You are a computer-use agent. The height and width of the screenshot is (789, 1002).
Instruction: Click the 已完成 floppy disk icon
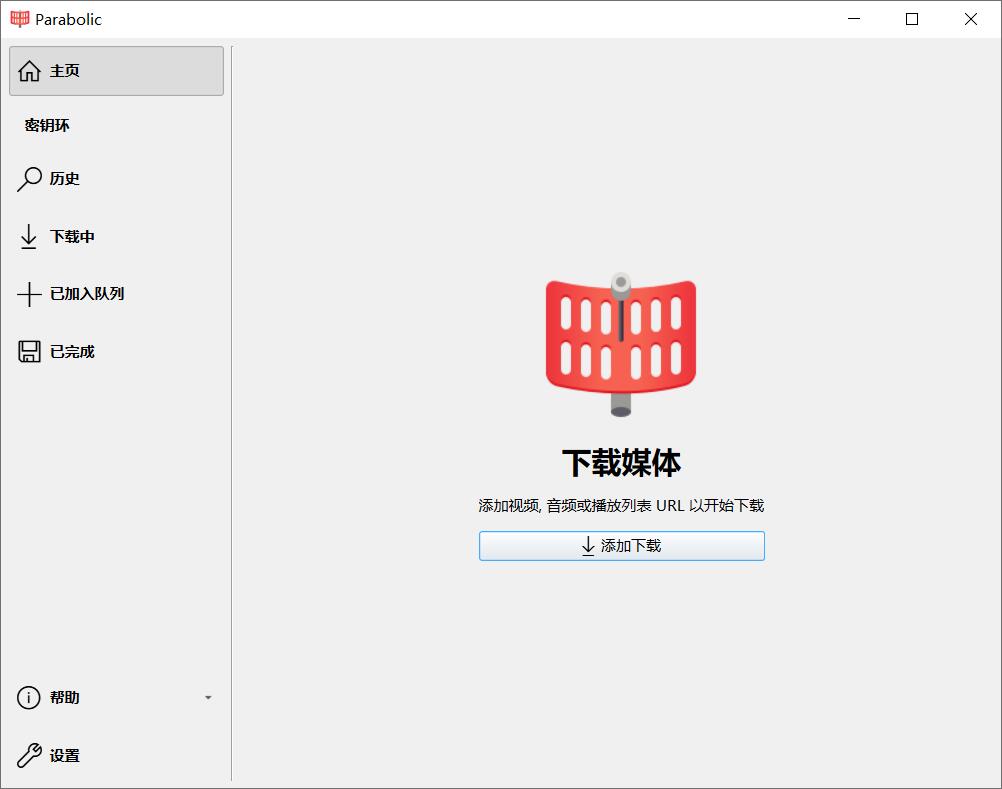29,351
